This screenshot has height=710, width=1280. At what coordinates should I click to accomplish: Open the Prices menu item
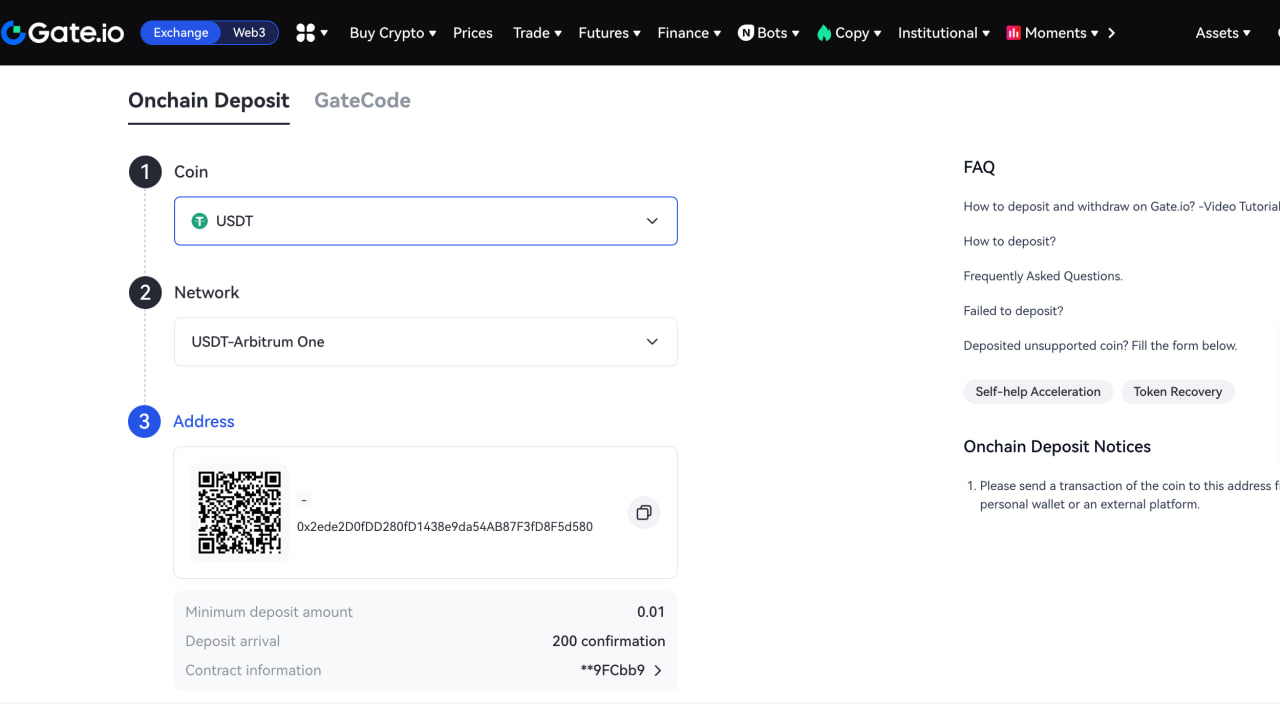pyautogui.click(x=472, y=33)
